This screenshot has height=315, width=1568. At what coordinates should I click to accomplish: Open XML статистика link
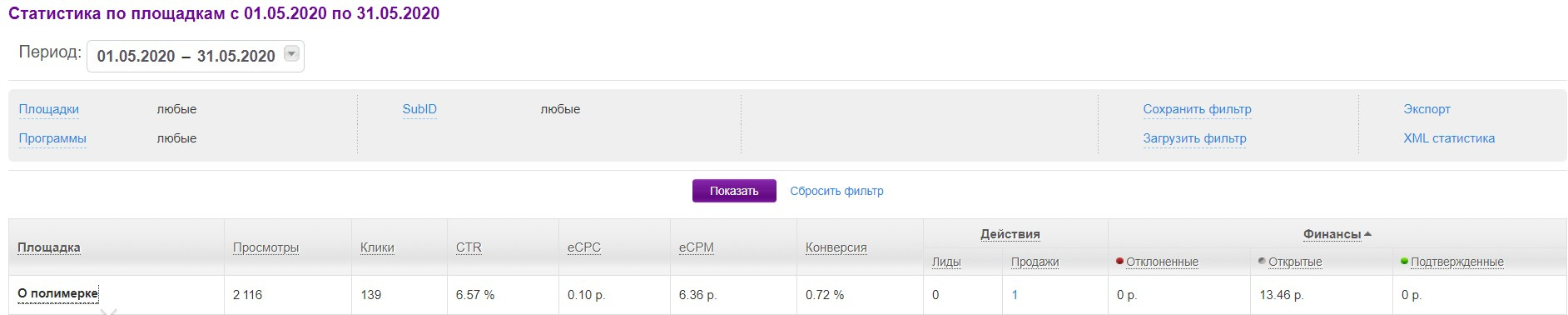1449,138
